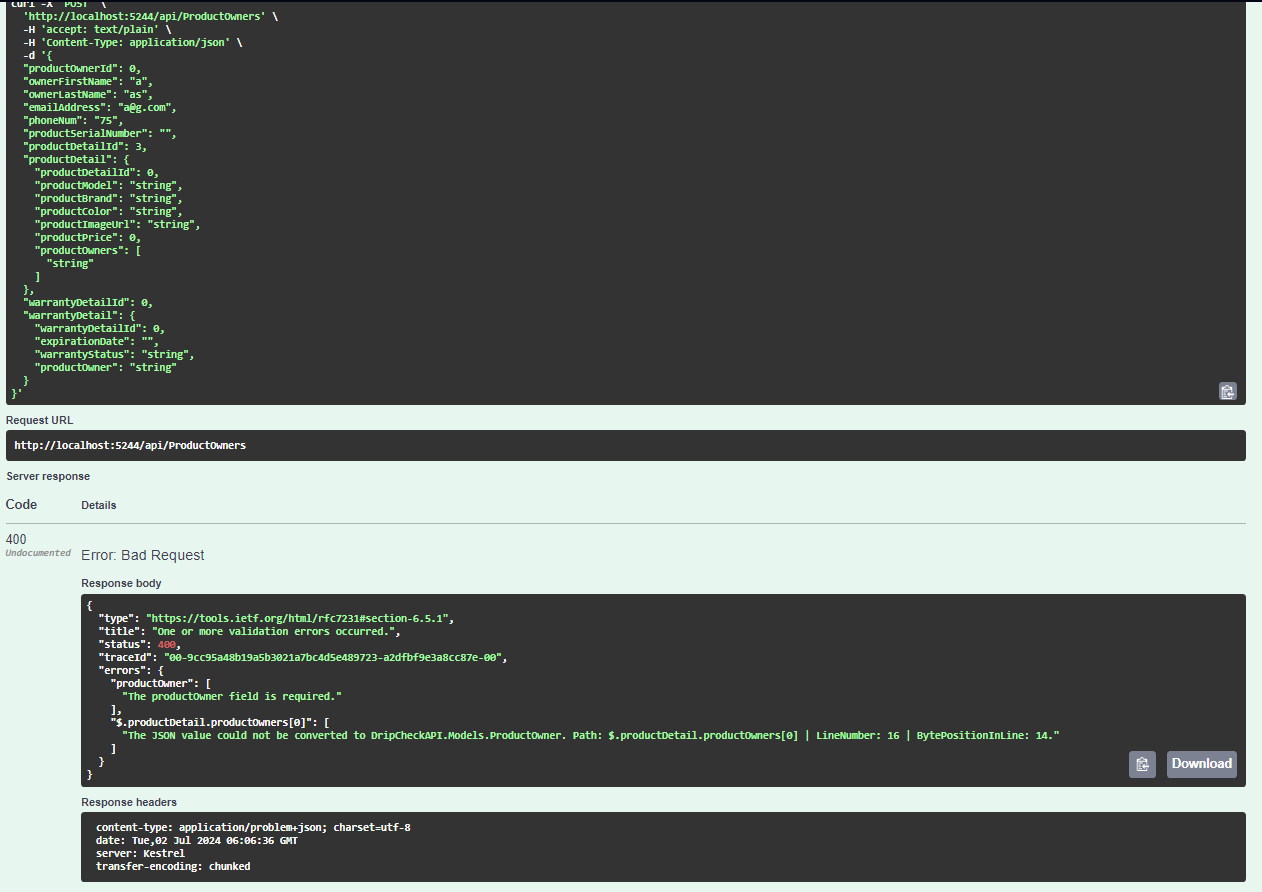Click the 'Response headers' heading
This screenshot has height=892, width=1262.
129,802
